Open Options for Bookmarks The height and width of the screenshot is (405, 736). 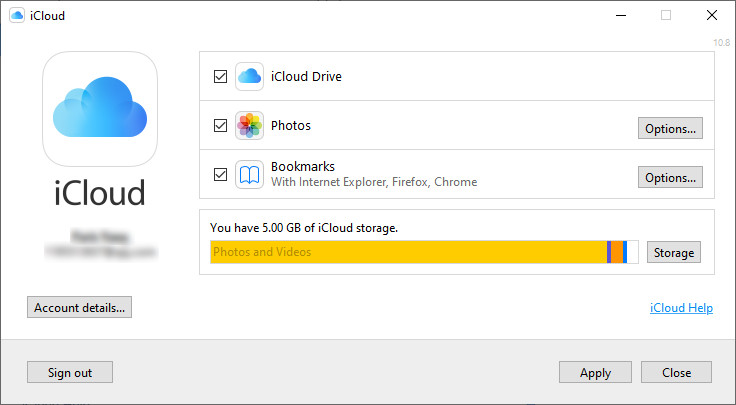coord(670,177)
